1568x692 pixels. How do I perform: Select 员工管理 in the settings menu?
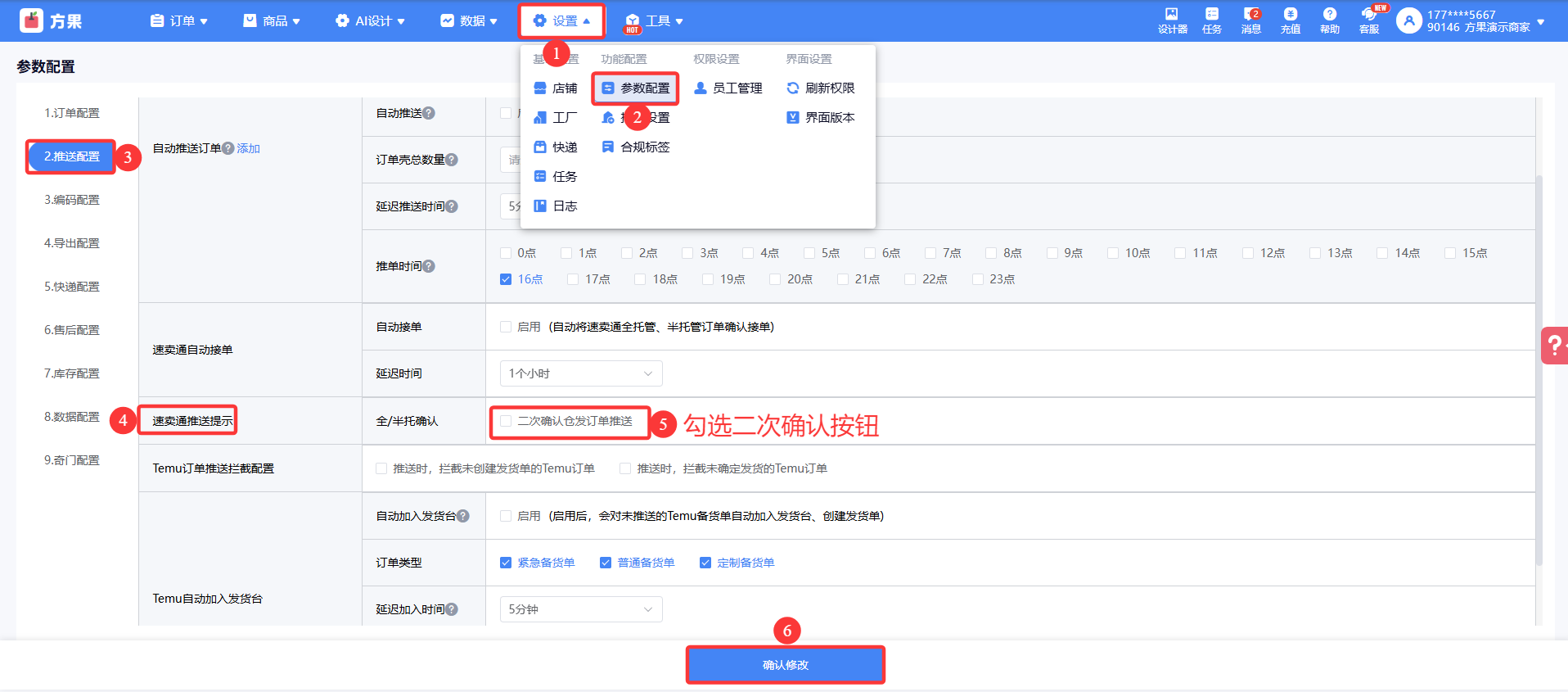point(728,88)
